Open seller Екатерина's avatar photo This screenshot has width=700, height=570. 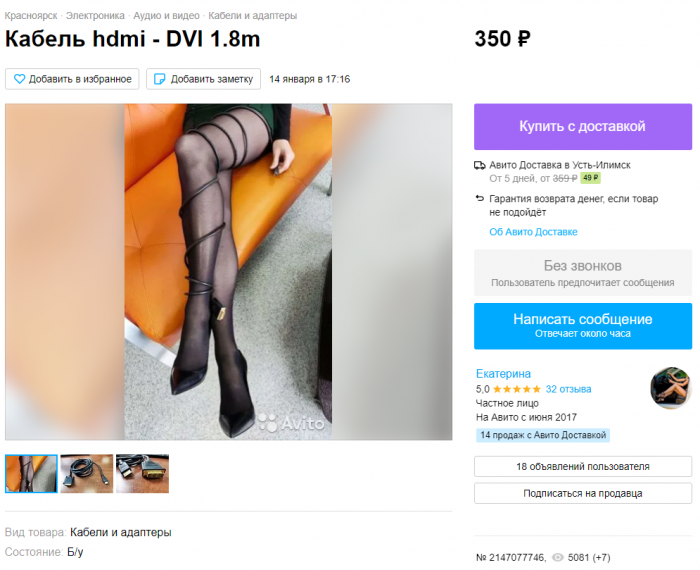point(671,388)
